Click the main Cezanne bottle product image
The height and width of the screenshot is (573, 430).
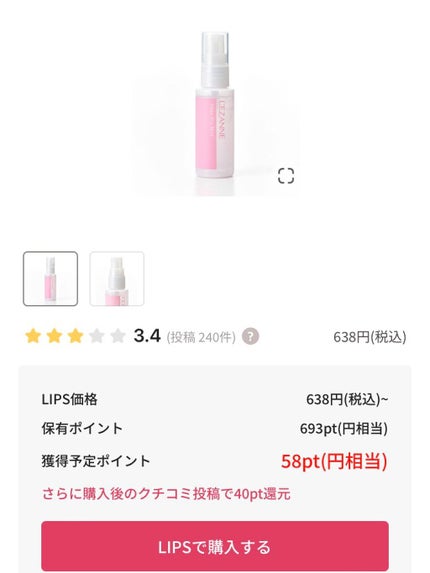(x=215, y=106)
